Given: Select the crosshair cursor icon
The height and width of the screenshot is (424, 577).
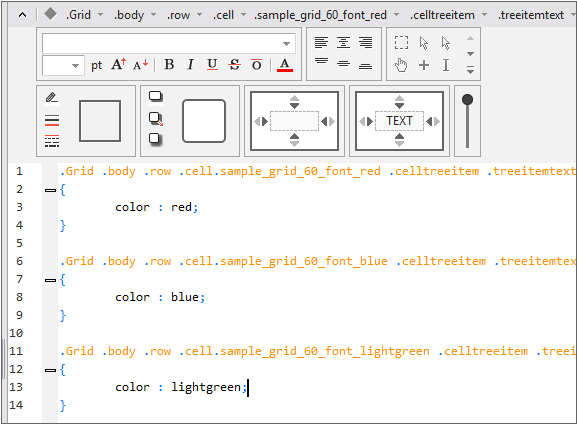Looking at the screenshot, I should click(424, 65).
